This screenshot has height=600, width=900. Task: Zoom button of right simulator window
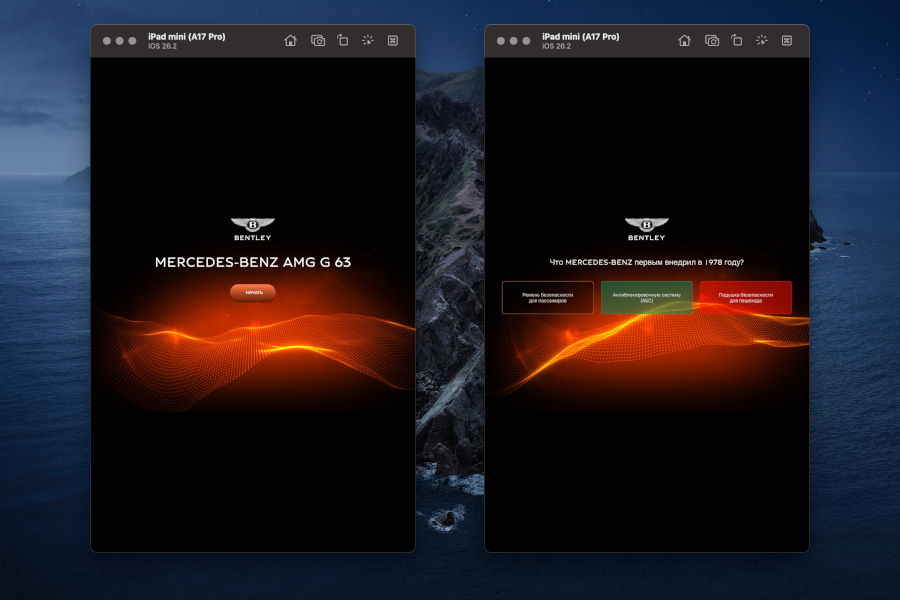coord(526,41)
